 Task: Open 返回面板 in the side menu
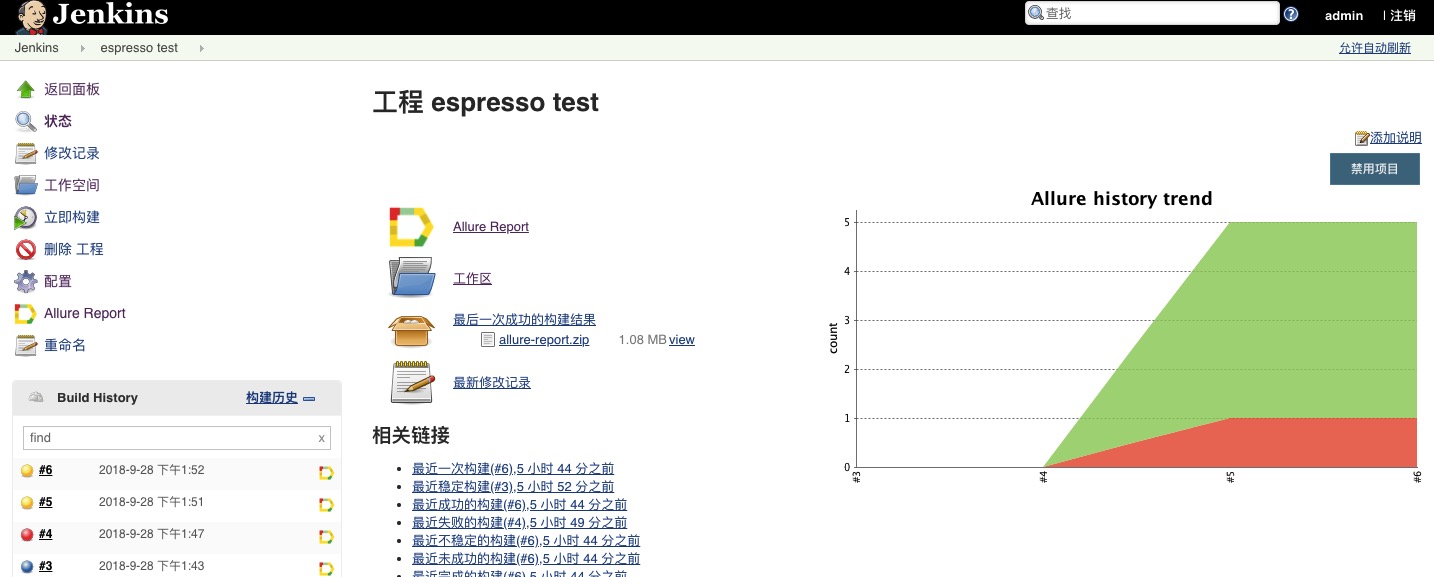pyautogui.click(x=72, y=89)
